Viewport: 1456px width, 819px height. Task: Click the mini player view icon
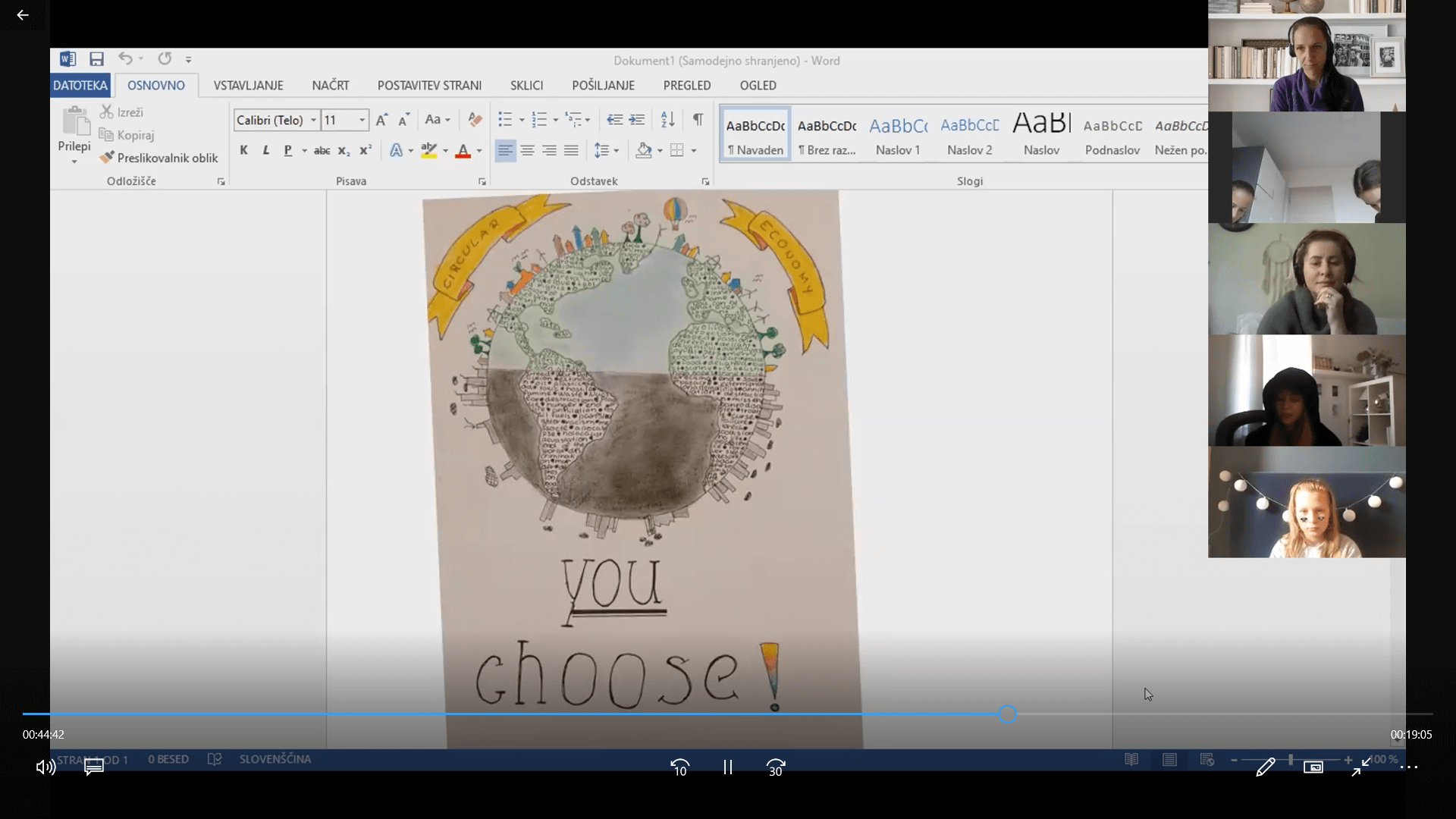pyautogui.click(x=1313, y=767)
